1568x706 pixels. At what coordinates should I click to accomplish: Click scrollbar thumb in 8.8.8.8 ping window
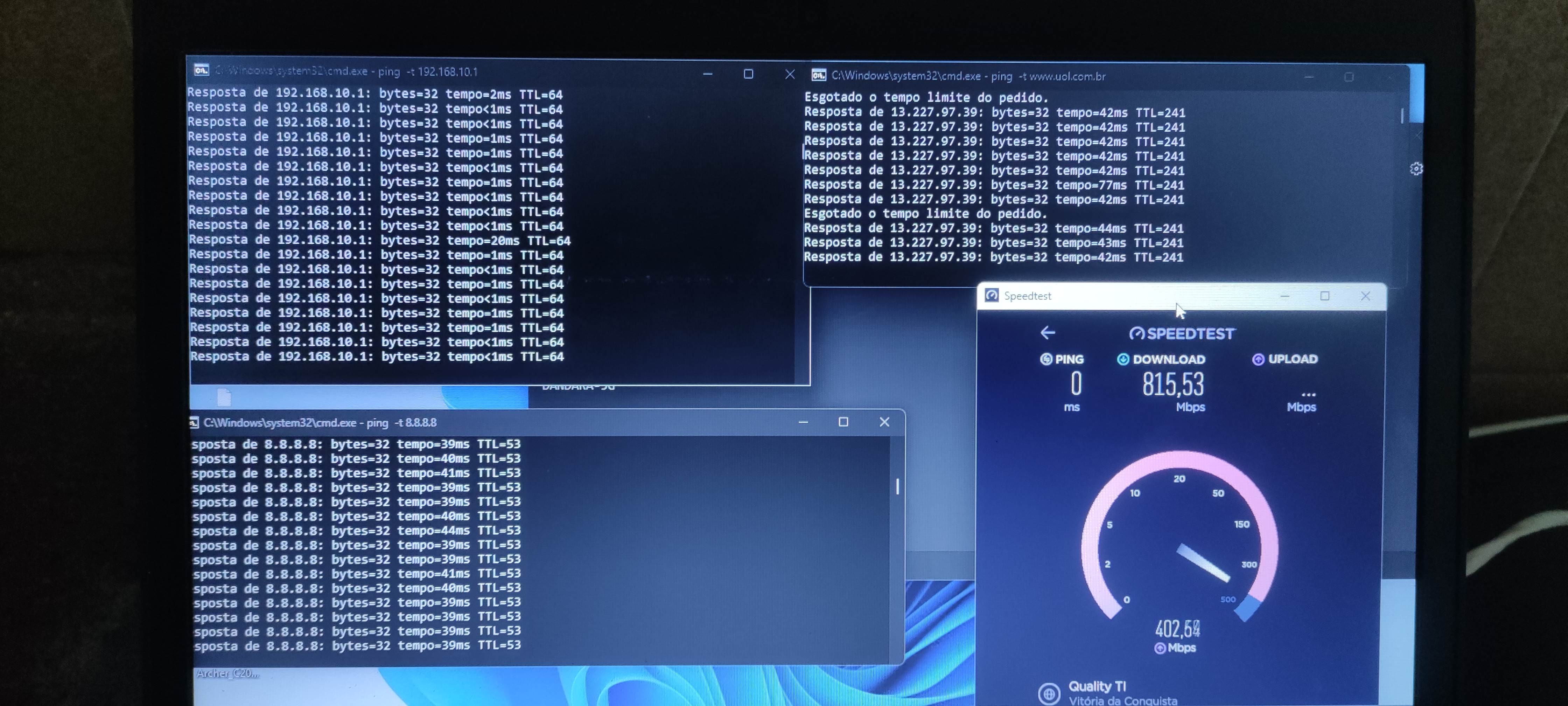click(897, 486)
